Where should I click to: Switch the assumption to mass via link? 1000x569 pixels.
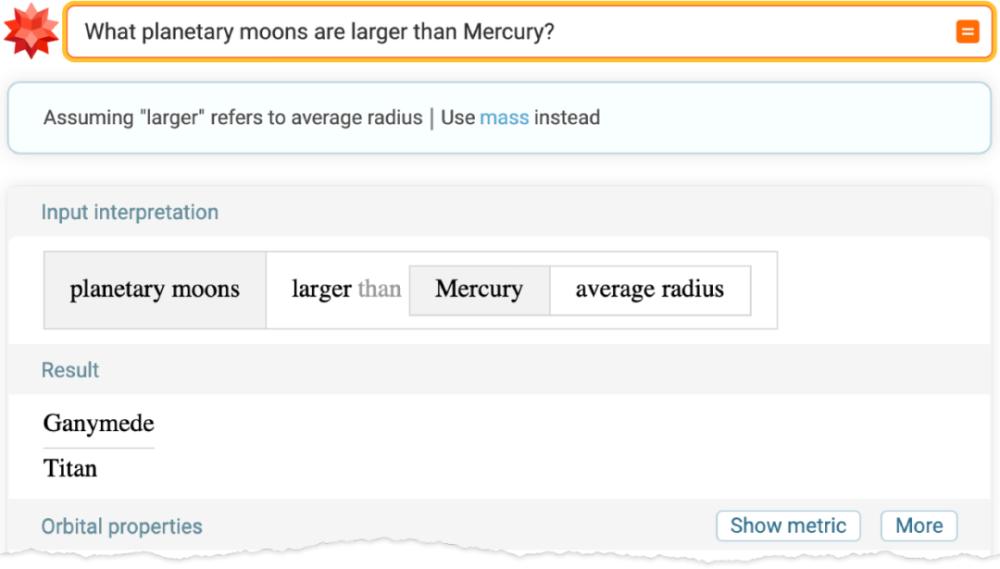(504, 118)
